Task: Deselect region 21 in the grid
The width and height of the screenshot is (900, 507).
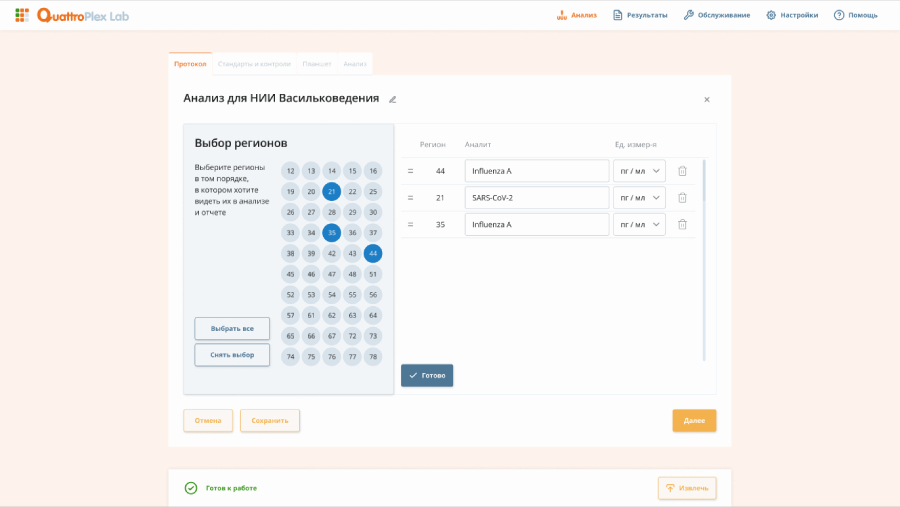Action: coord(332,191)
